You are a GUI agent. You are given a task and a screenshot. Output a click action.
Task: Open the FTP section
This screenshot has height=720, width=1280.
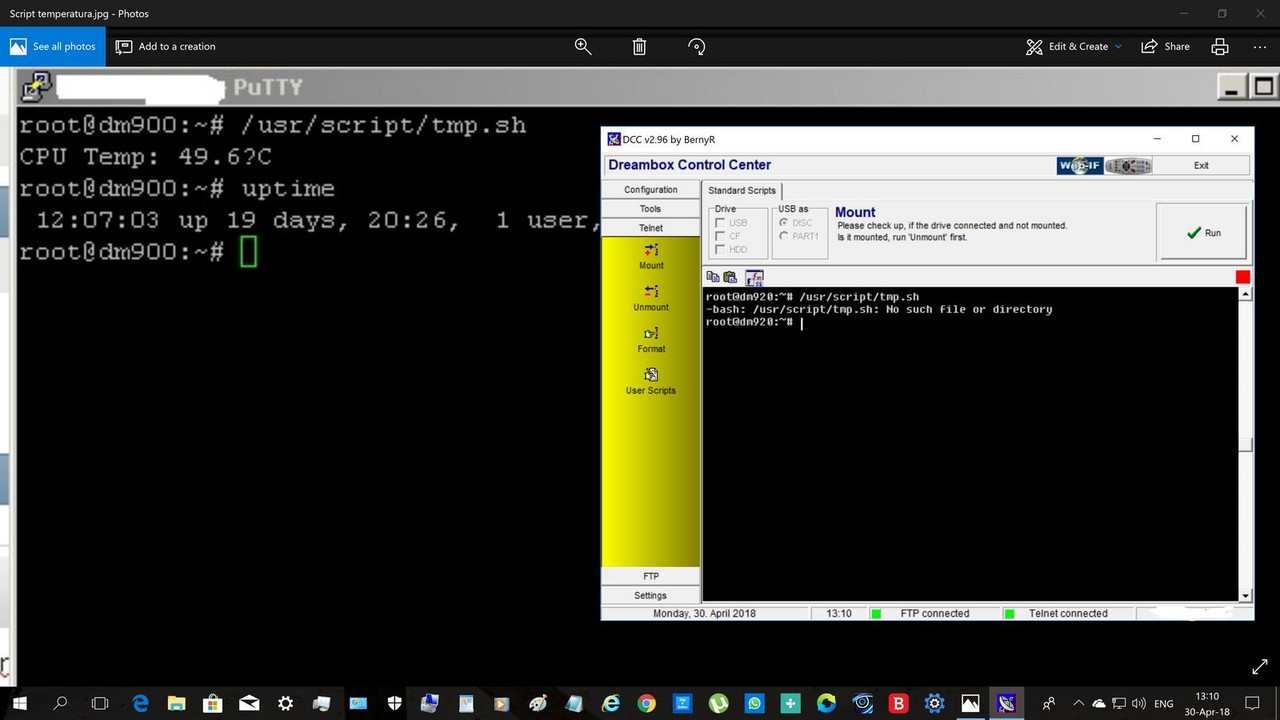pos(650,575)
